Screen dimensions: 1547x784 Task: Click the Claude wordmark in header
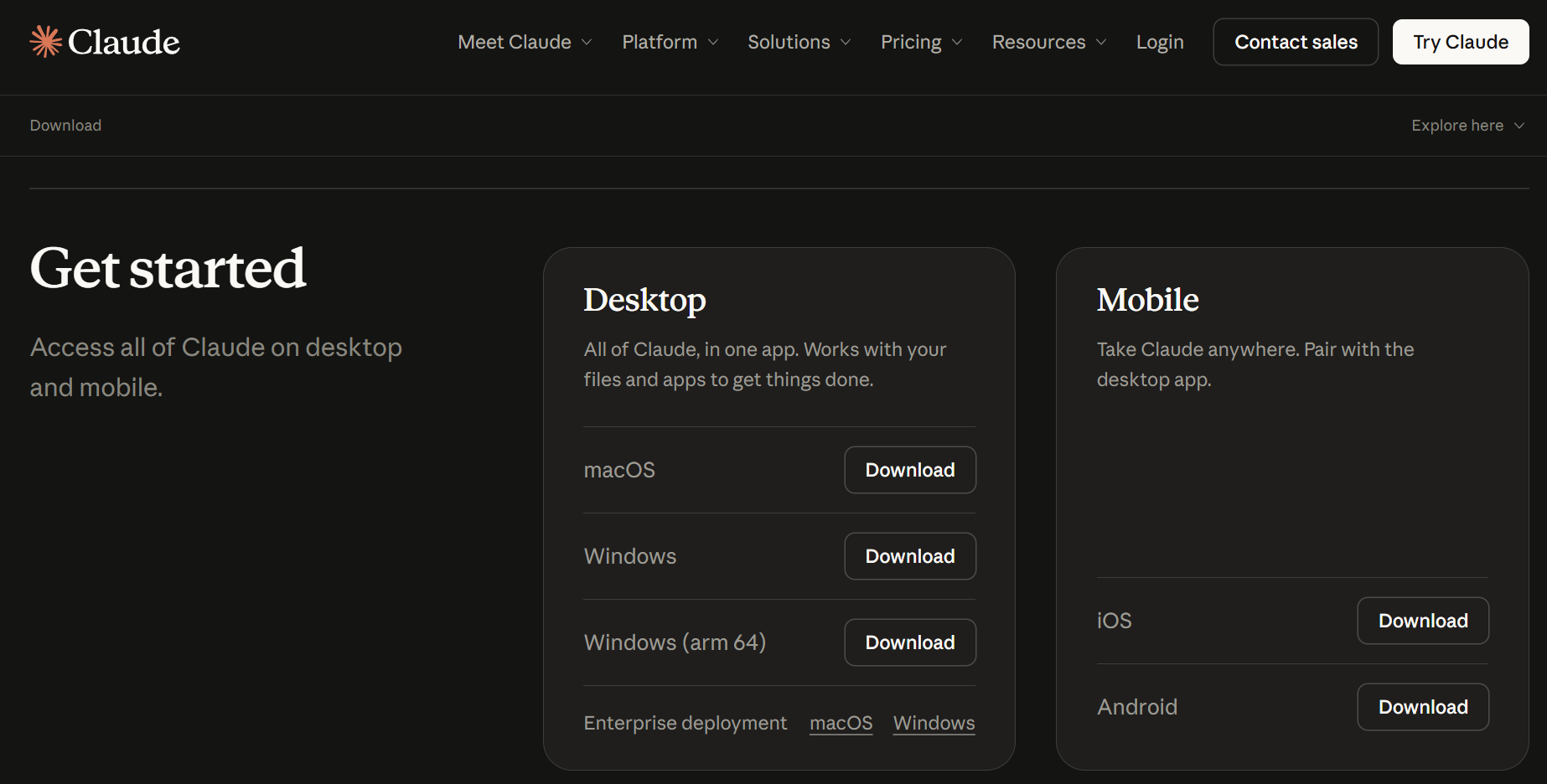pyautogui.click(x=124, y=42)
